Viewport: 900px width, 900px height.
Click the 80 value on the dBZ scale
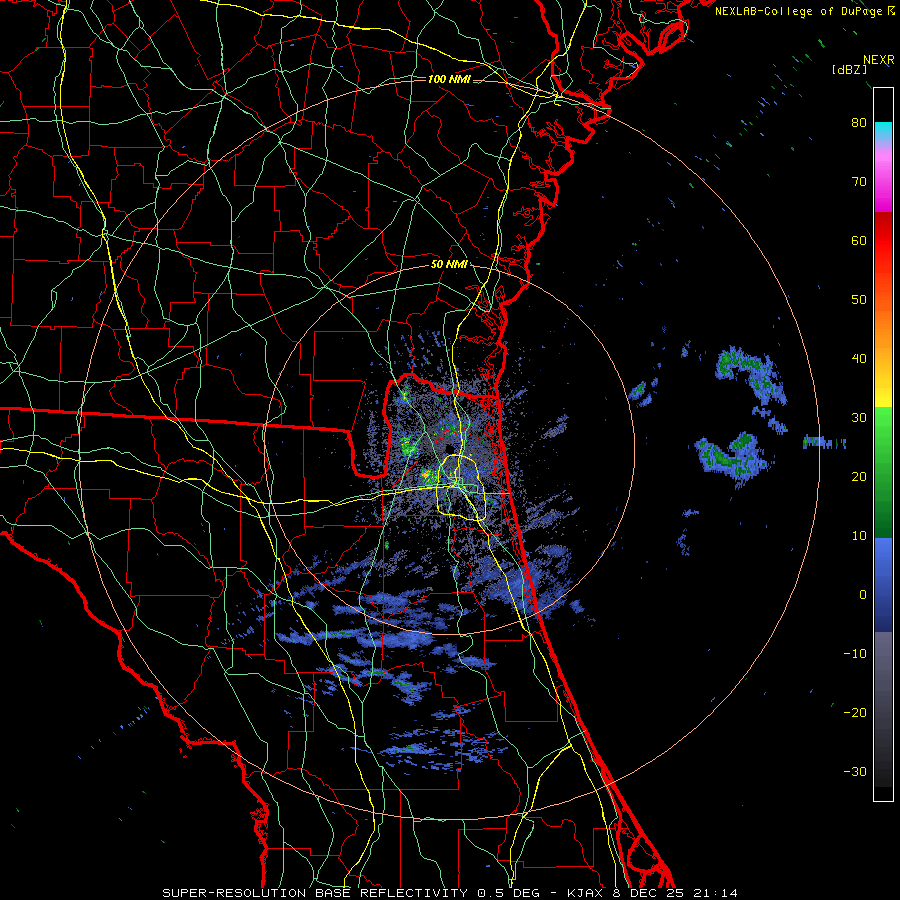click(859, 123)
